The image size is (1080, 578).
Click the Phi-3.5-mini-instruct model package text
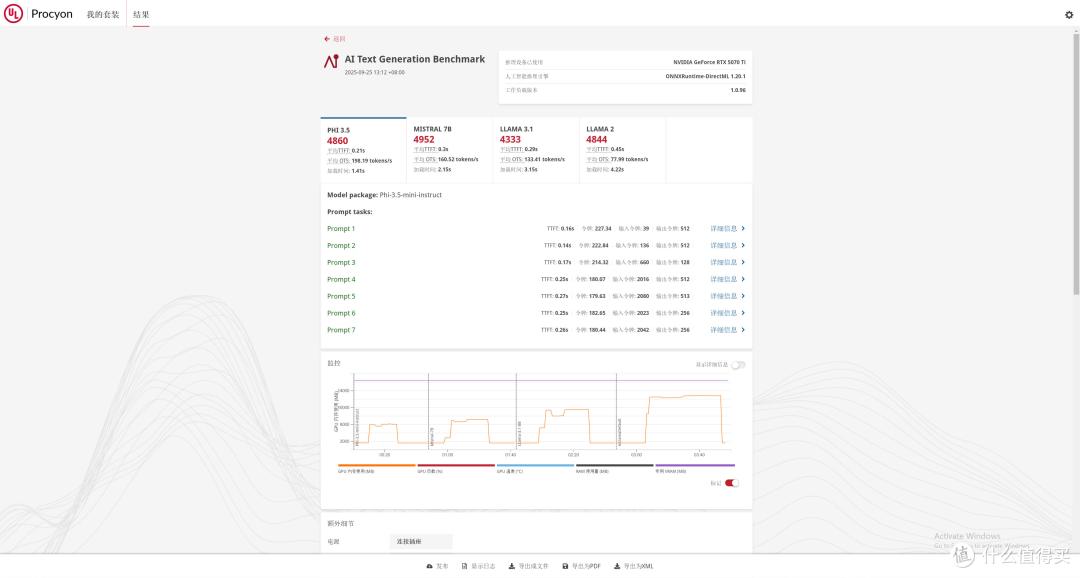[411, 195]
